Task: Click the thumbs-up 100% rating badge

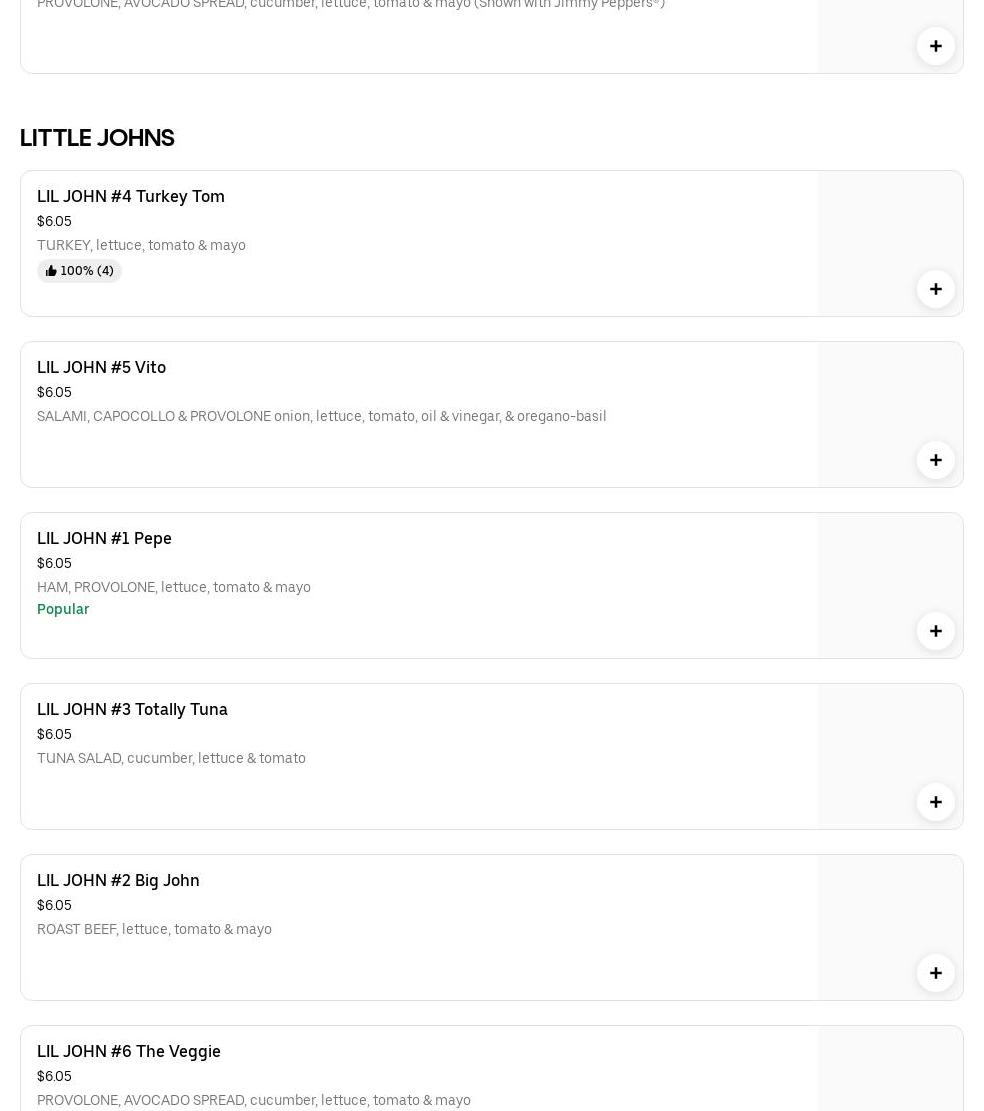Action: 79,271
